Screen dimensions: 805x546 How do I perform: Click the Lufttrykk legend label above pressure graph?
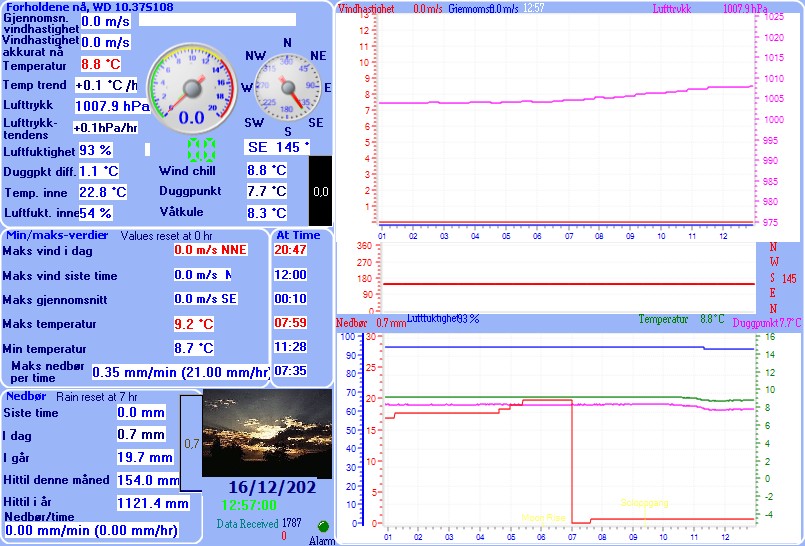(672, 9)
